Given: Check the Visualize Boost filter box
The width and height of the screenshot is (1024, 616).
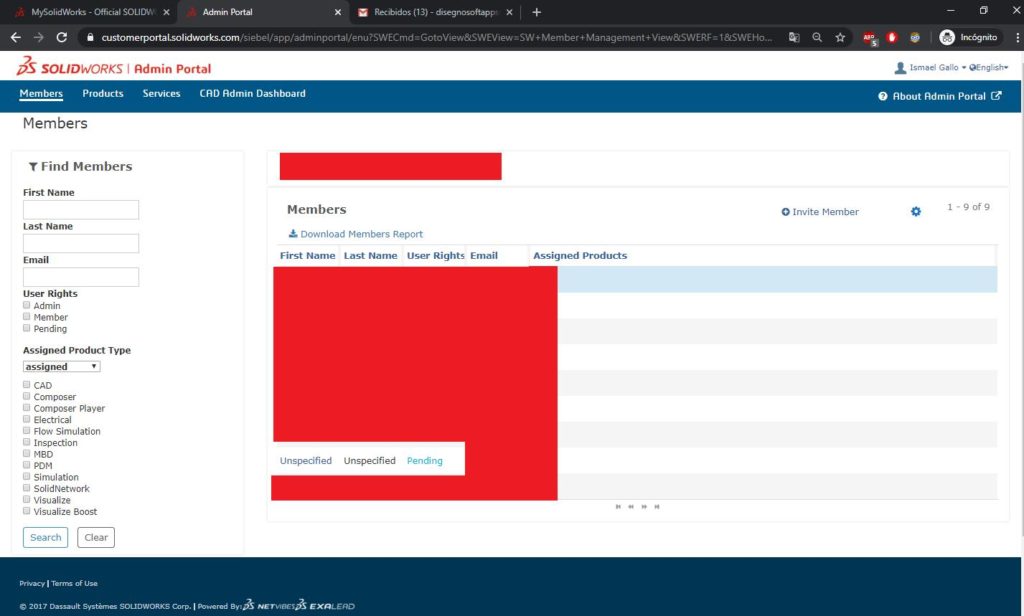Looking at the screenshot, I should pos(27,511).
